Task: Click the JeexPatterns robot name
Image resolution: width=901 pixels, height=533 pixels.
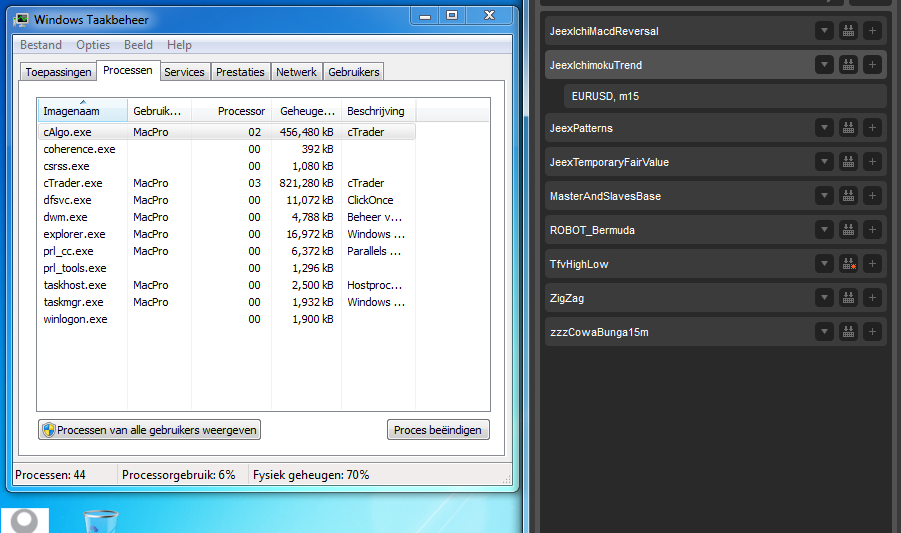Action: (x=581, y=128)
